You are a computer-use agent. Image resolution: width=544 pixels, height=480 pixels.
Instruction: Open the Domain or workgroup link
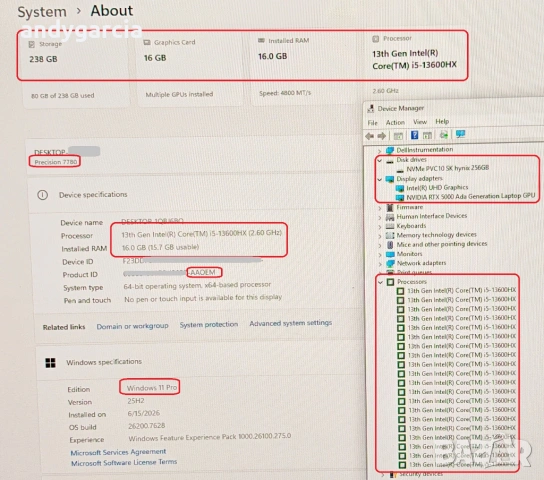[x=132, y=326]
